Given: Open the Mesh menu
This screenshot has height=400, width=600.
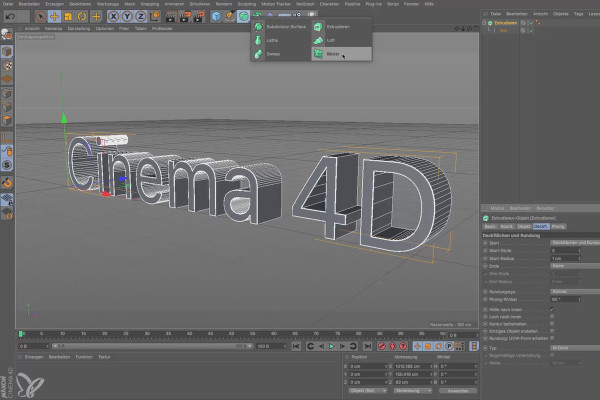Looking at the screenshot, I should 130,4.
